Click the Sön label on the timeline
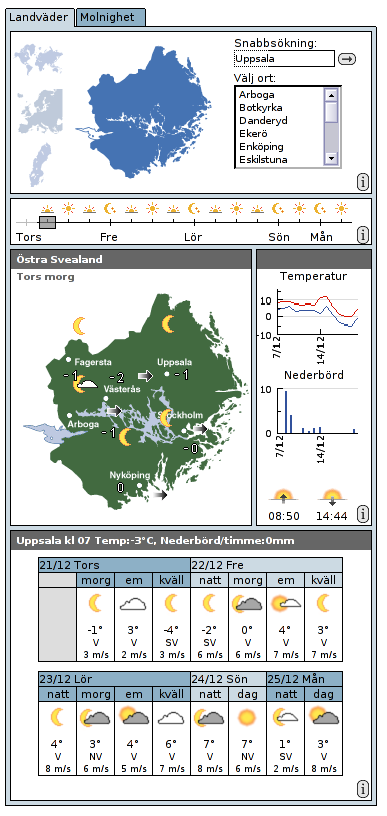 click(279, 237)
